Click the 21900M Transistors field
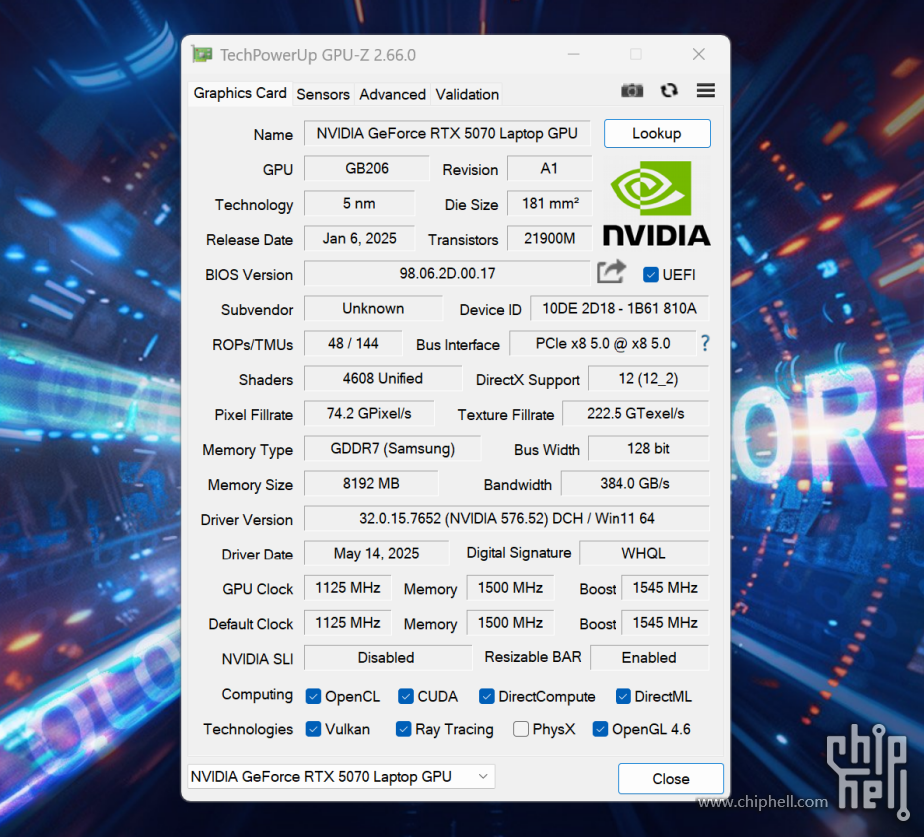This screenshot has height=837, width=924. pyautogui.click(x=549, y=238)
